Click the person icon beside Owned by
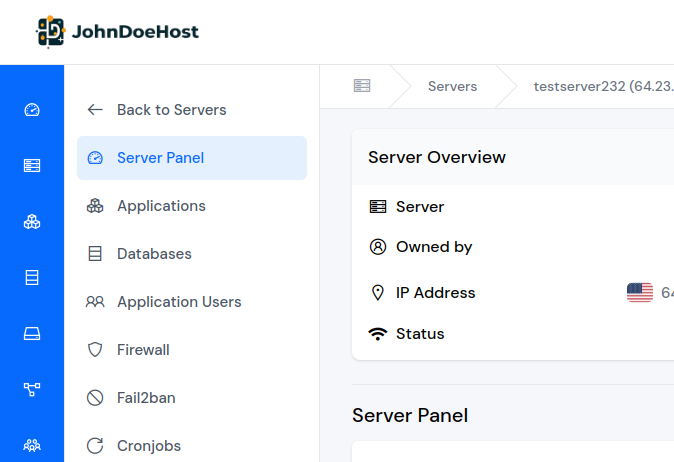This screenshot has width=674, height=462. [x=378, y=247]
